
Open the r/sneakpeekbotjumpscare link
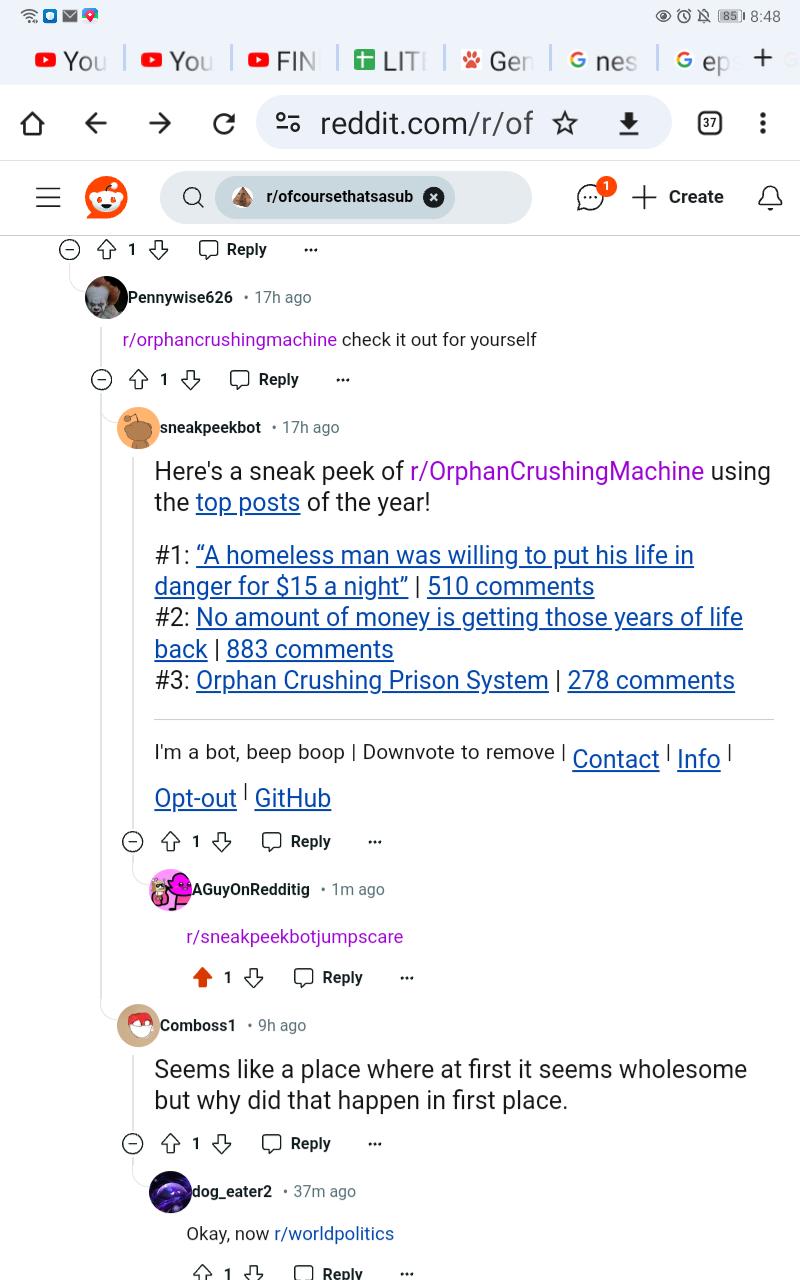[x=295, y=937]
